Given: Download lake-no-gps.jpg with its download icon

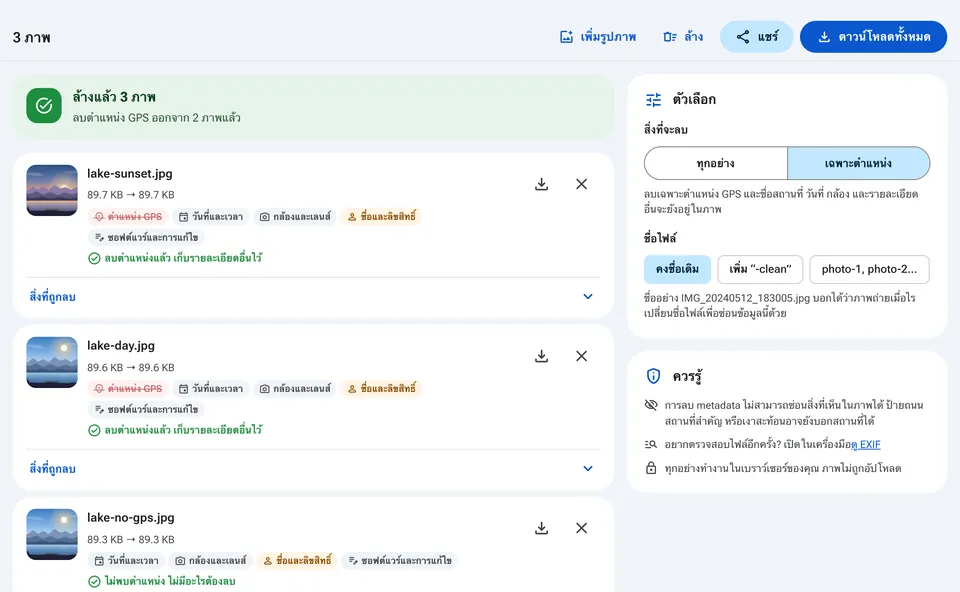Looking at the screenshot, I should (541, 528).
